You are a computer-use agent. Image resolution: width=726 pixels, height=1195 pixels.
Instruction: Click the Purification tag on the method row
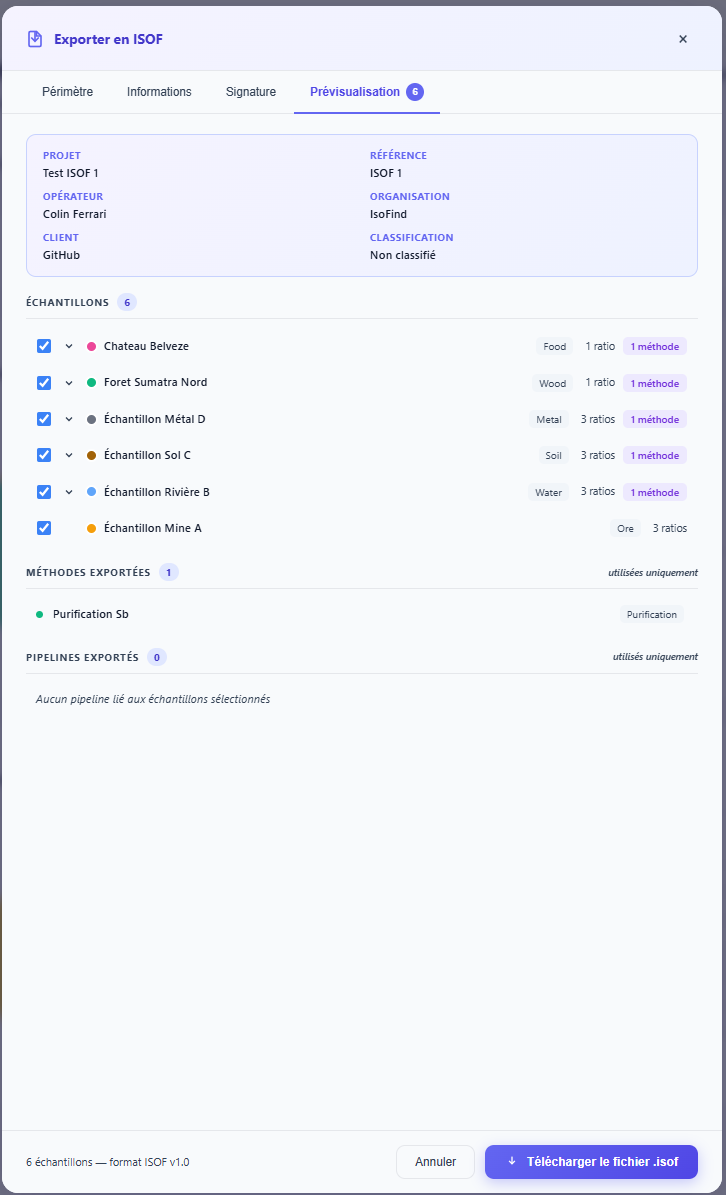point(651,614)
